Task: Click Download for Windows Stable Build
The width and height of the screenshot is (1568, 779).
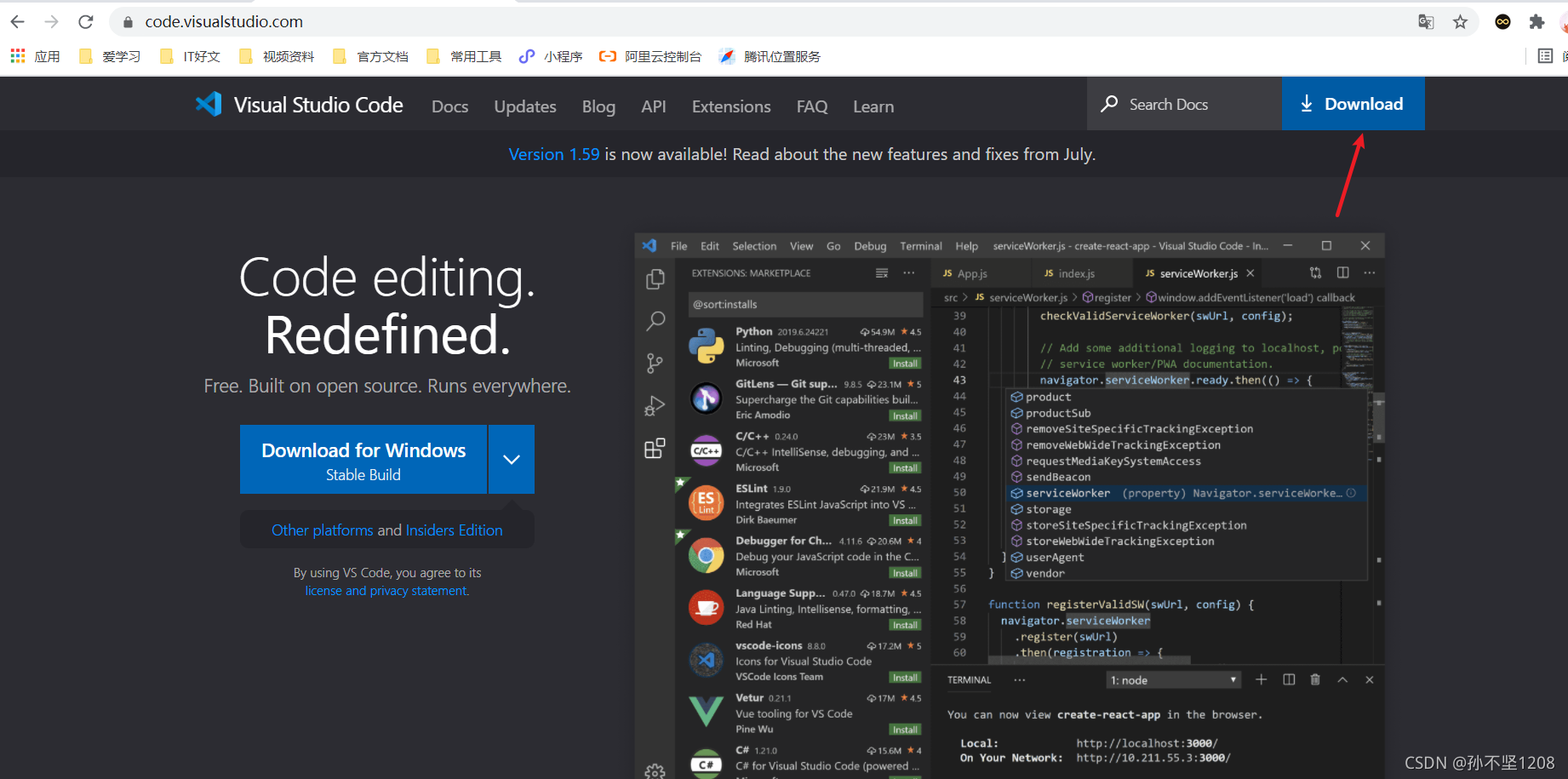Action: pyautogui.click(x=363, y=460)
